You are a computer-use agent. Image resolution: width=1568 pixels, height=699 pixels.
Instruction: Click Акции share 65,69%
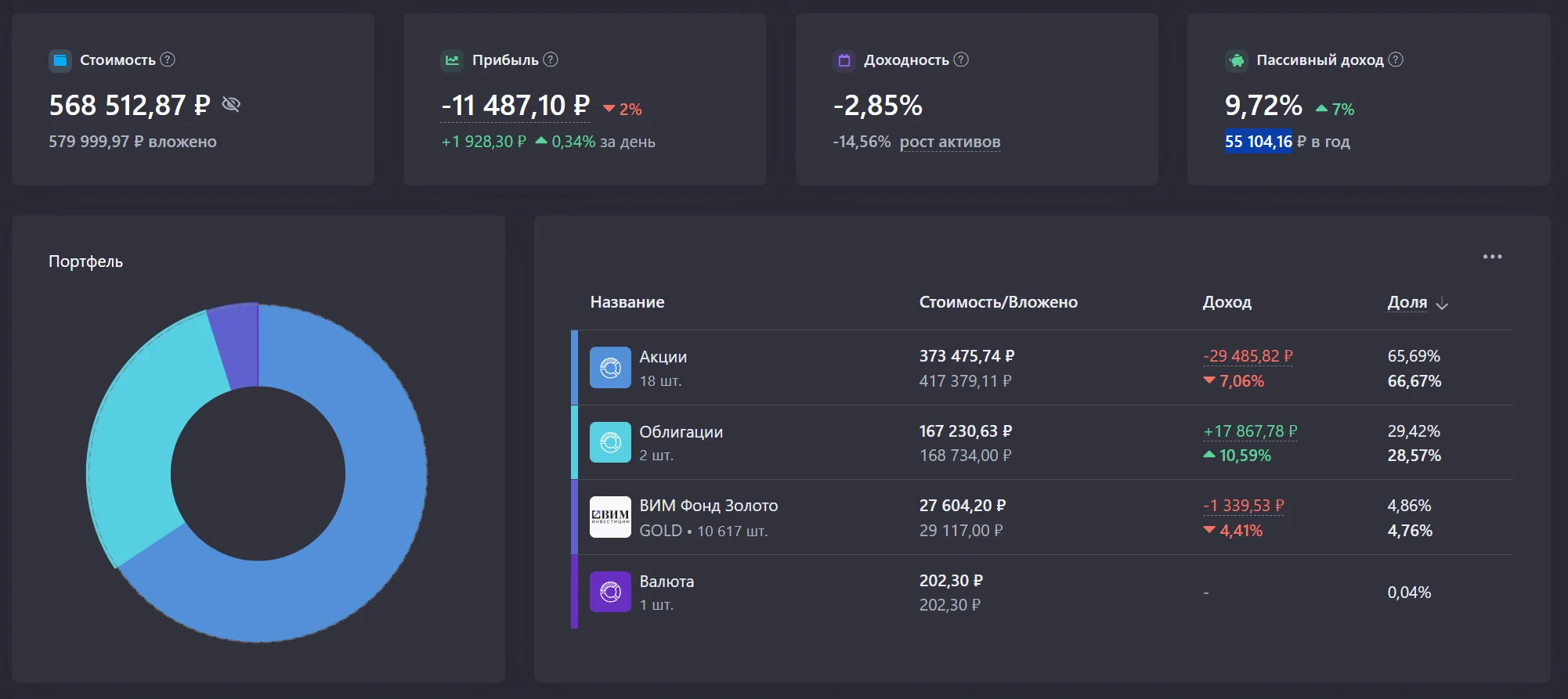[1414, 356]
